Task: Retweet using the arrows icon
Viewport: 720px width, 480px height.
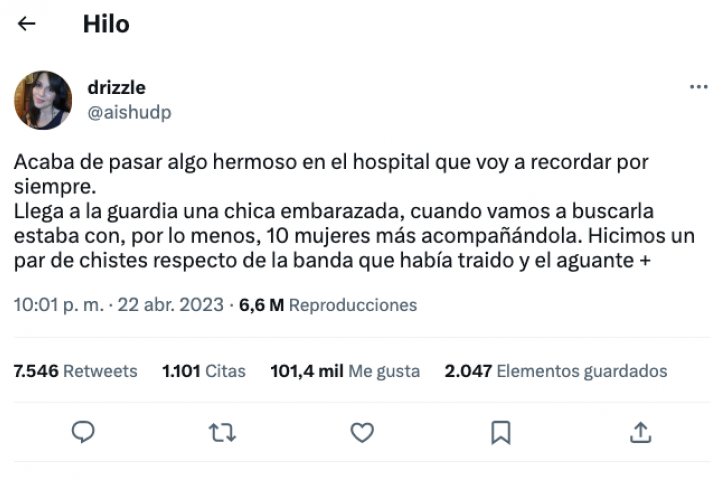Action: pyautogui.click(x=222, y=433)
